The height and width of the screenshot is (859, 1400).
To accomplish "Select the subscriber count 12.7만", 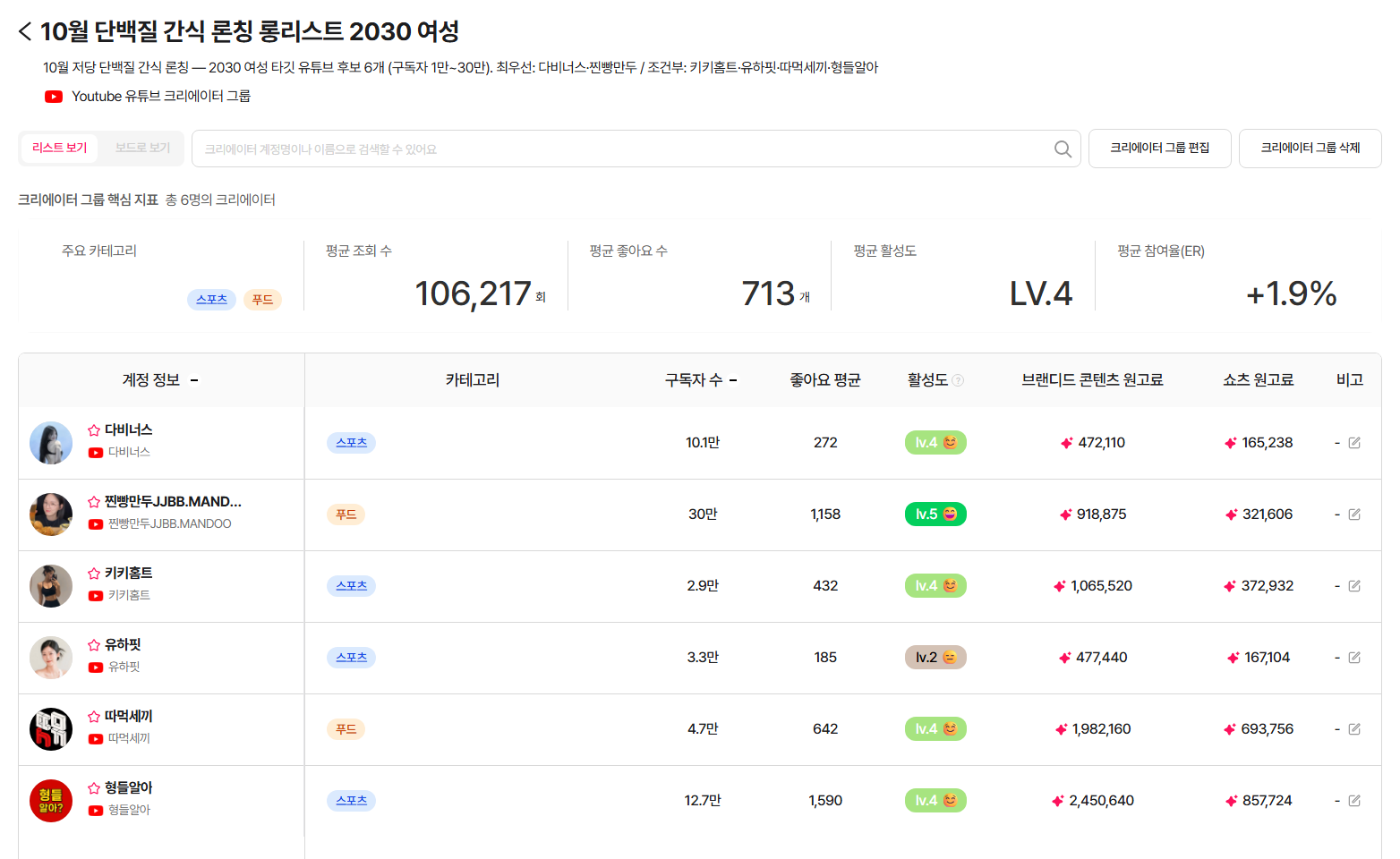I will [x=703, y=801].
